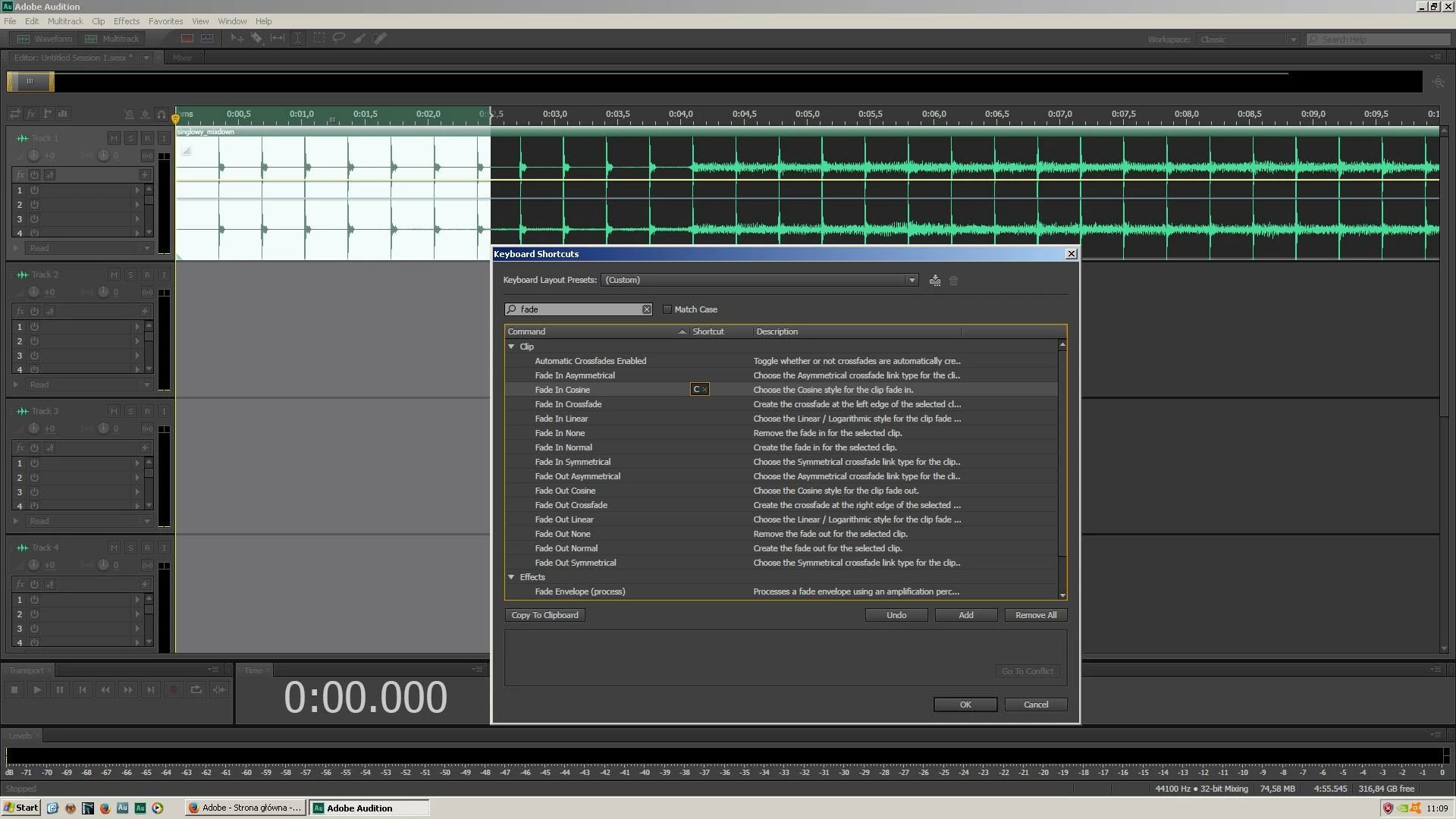Click the Copy To Clipboard button
This screenshot has width=1456, height=819.
click(x=544, y=615)
